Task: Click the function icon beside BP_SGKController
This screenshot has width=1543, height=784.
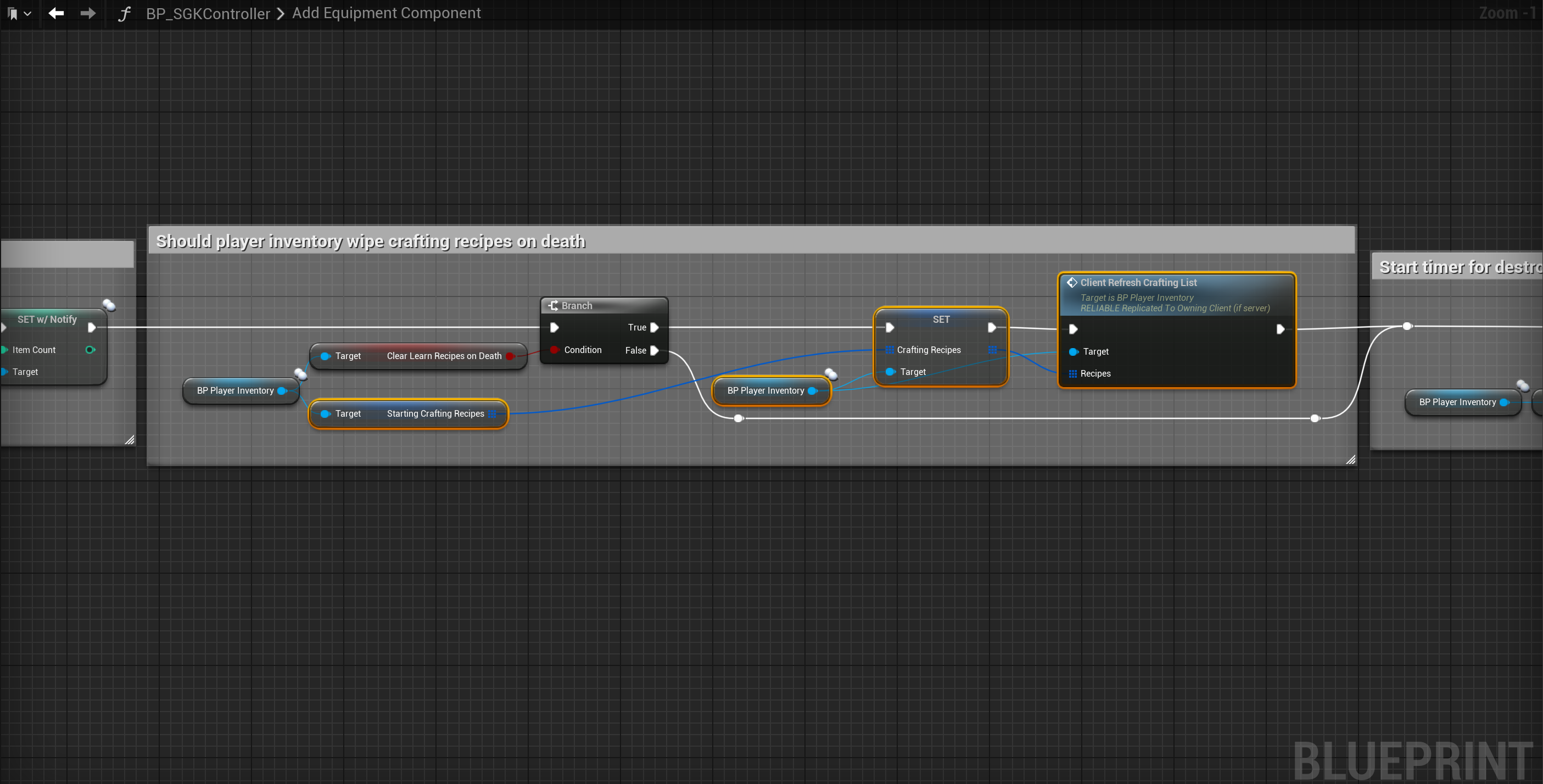Action: pos(124,14)
